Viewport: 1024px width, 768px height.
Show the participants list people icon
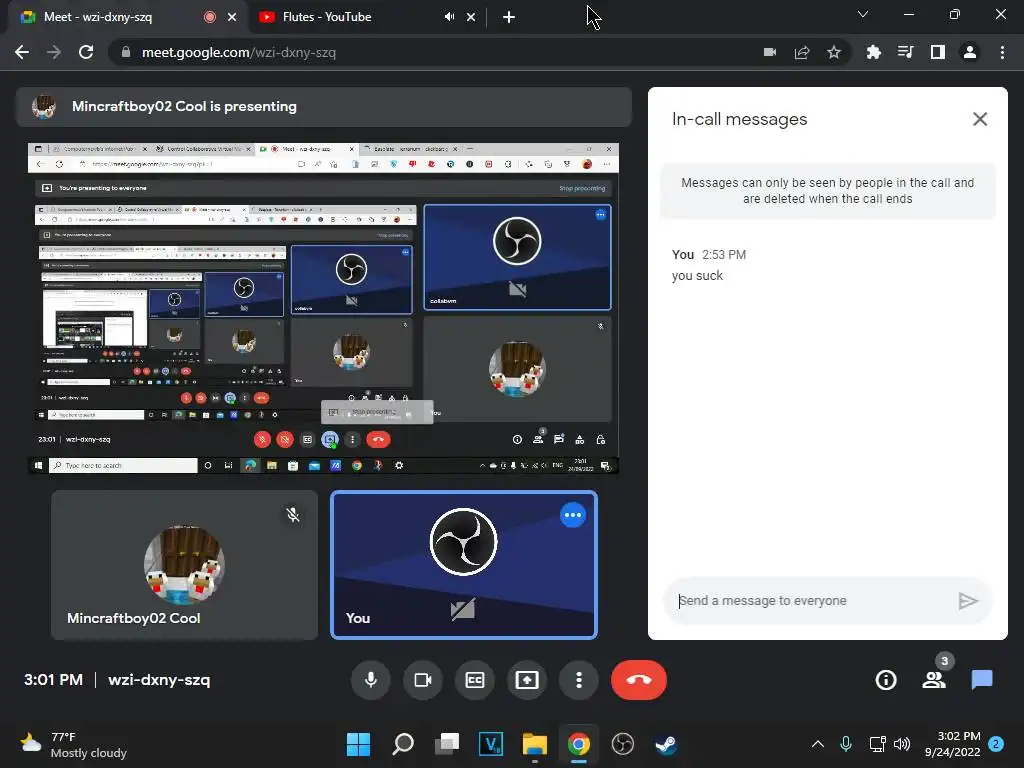(x=934, y=680)
